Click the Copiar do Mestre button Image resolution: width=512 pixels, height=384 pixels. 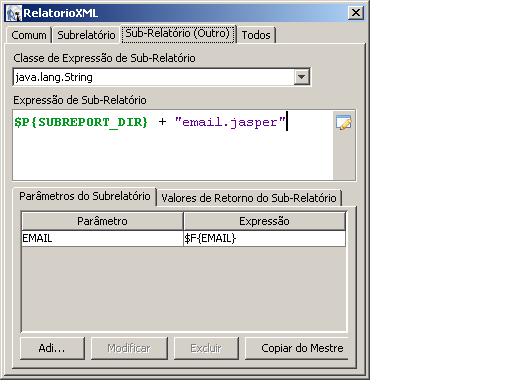click(296, 348)
